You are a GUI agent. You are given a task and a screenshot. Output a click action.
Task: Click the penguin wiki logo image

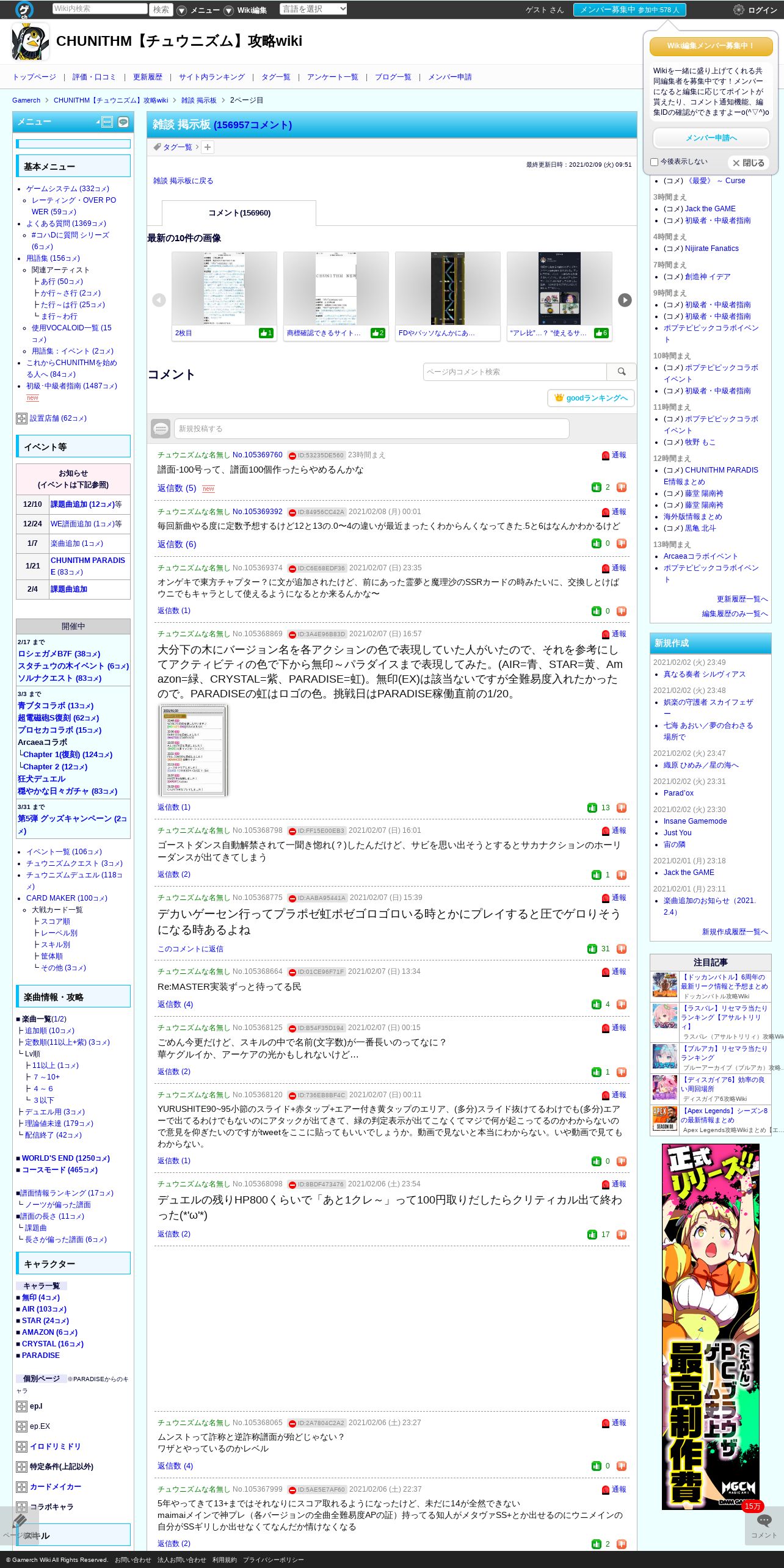coord(30,42)
